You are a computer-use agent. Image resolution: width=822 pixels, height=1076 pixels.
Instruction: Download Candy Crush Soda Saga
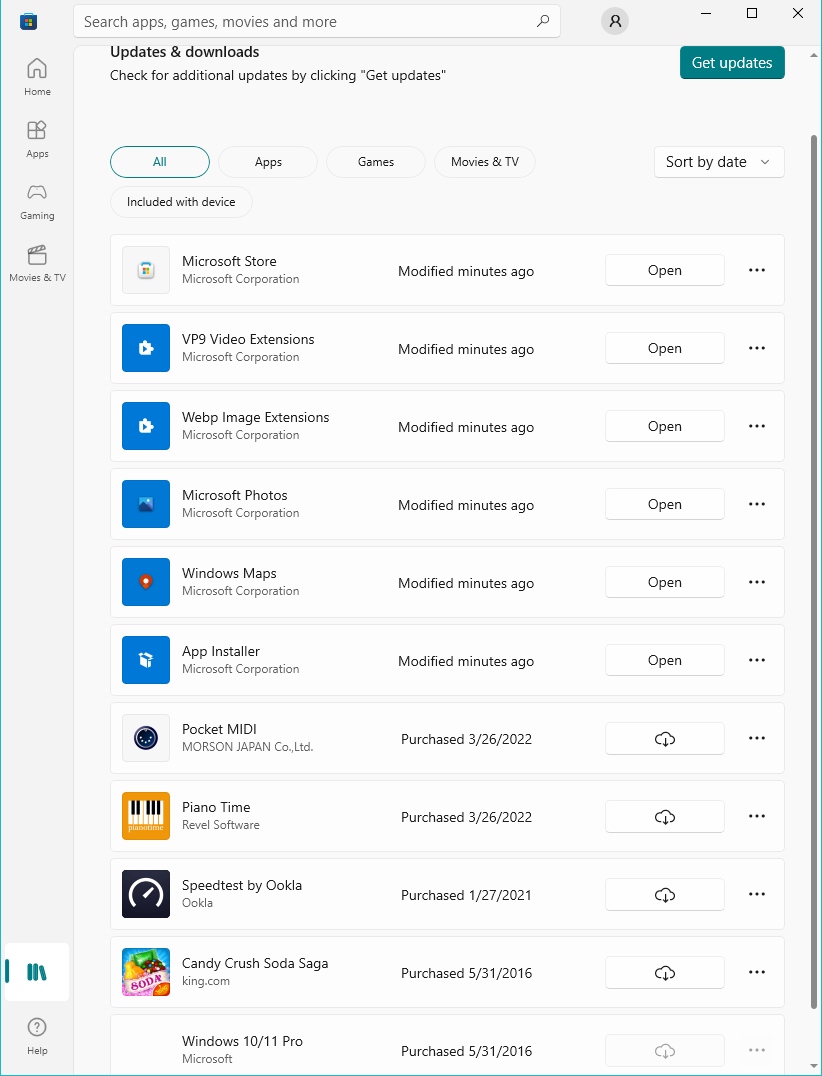tap(664, 973)
